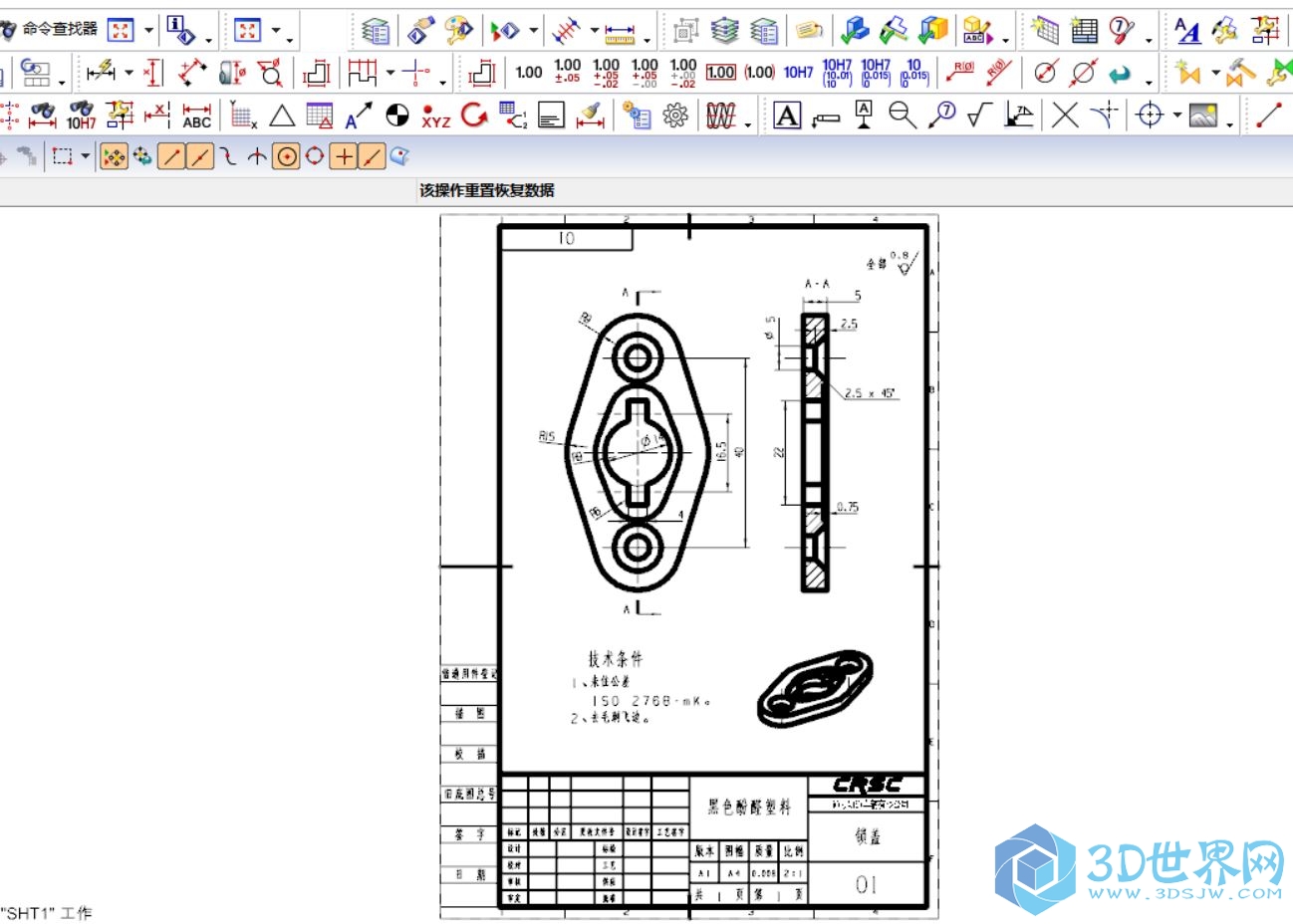Viewport: 1293px width, 924px height.
Task: Select the X intersection symbol tool
Action: [1065, 115]
